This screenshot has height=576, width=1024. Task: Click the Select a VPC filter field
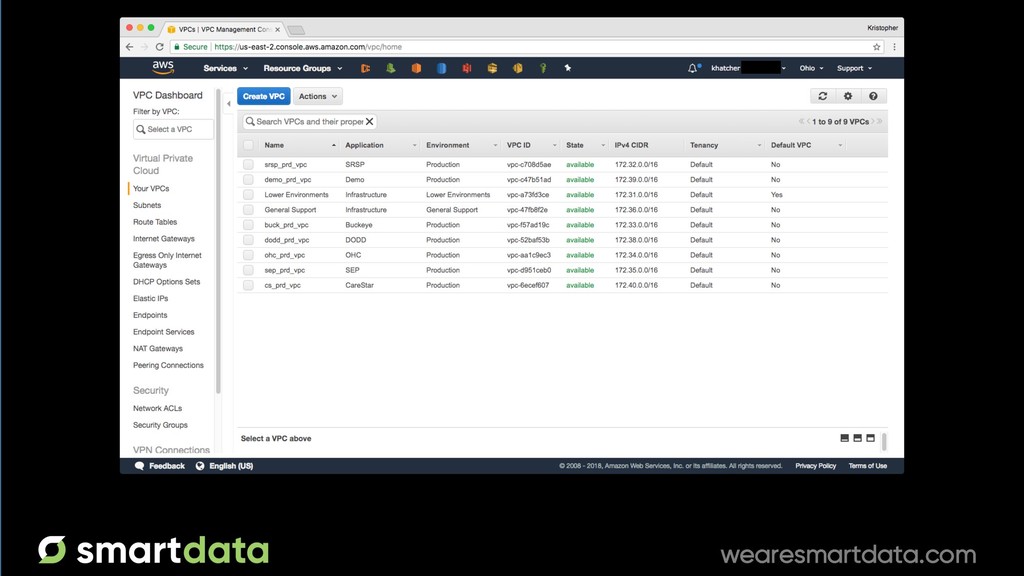coord(173,129)
